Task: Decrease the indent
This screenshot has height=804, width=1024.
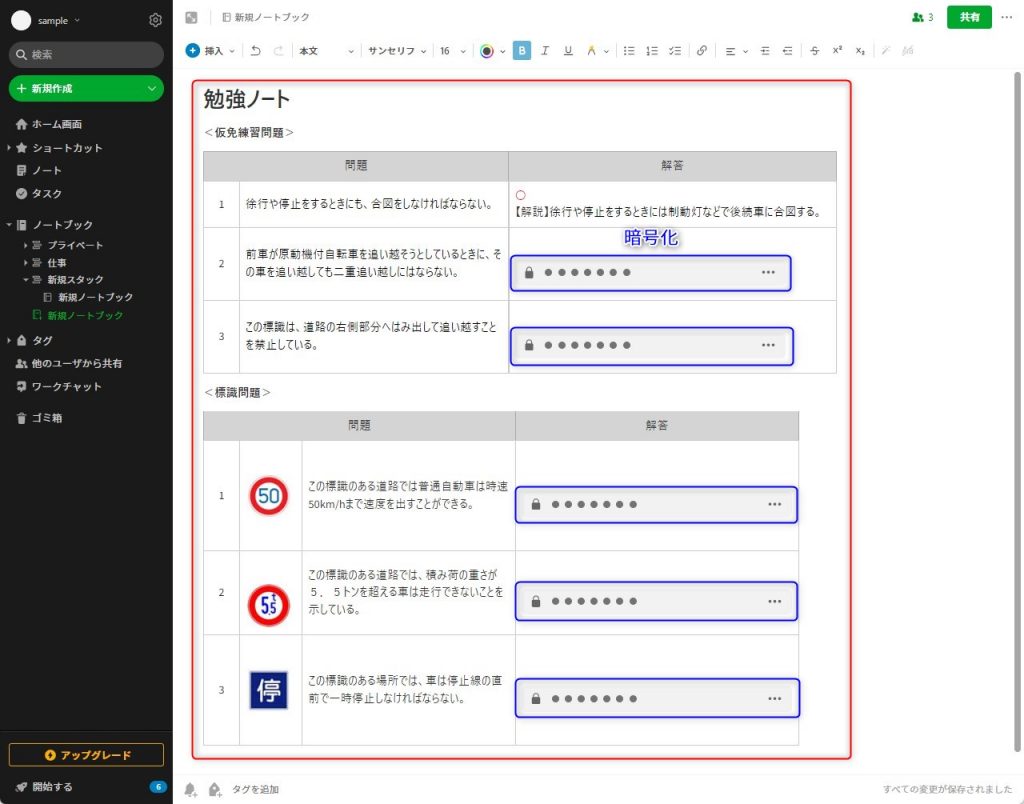Action: pos(788,51)
